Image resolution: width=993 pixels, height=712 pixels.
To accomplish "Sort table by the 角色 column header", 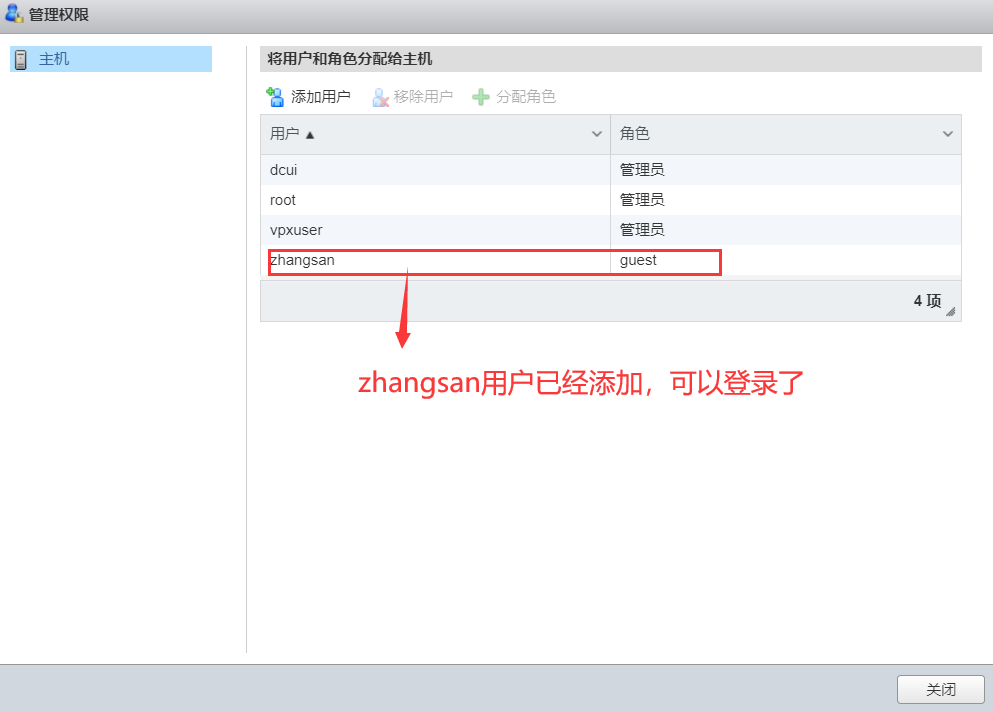I will click(786, 134).
